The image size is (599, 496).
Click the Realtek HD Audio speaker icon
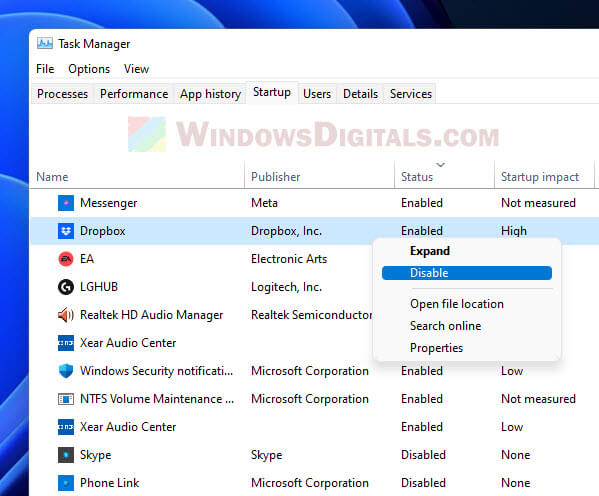click(x=66, y=315)
